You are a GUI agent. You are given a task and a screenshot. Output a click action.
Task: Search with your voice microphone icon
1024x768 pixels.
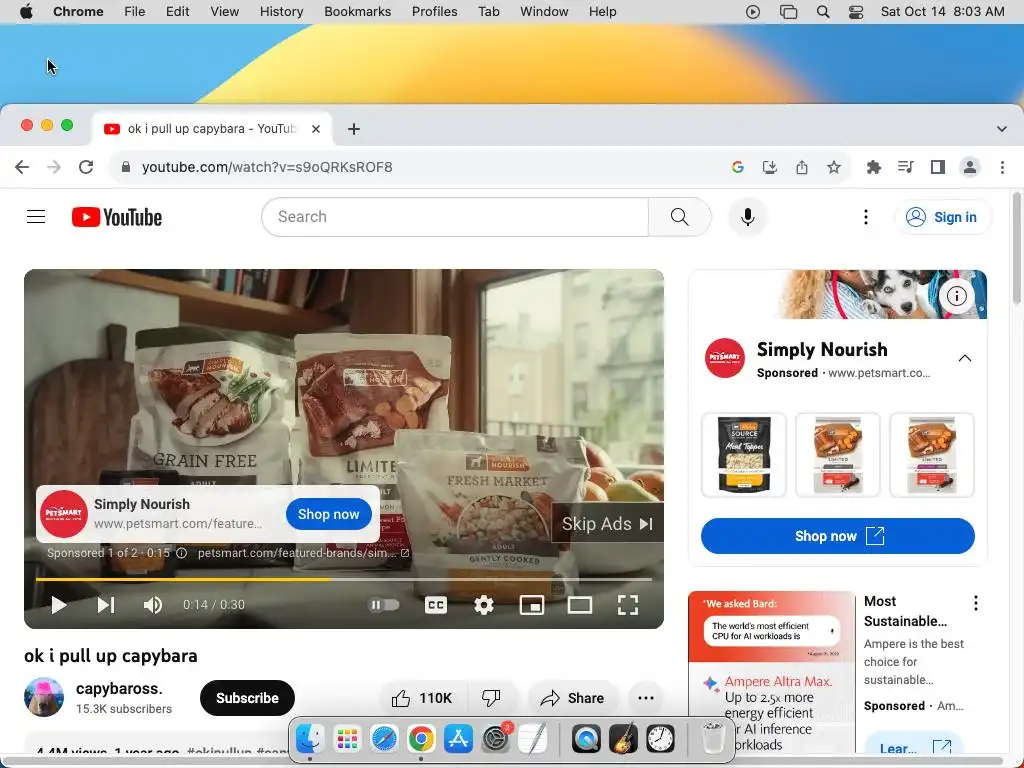748,217
